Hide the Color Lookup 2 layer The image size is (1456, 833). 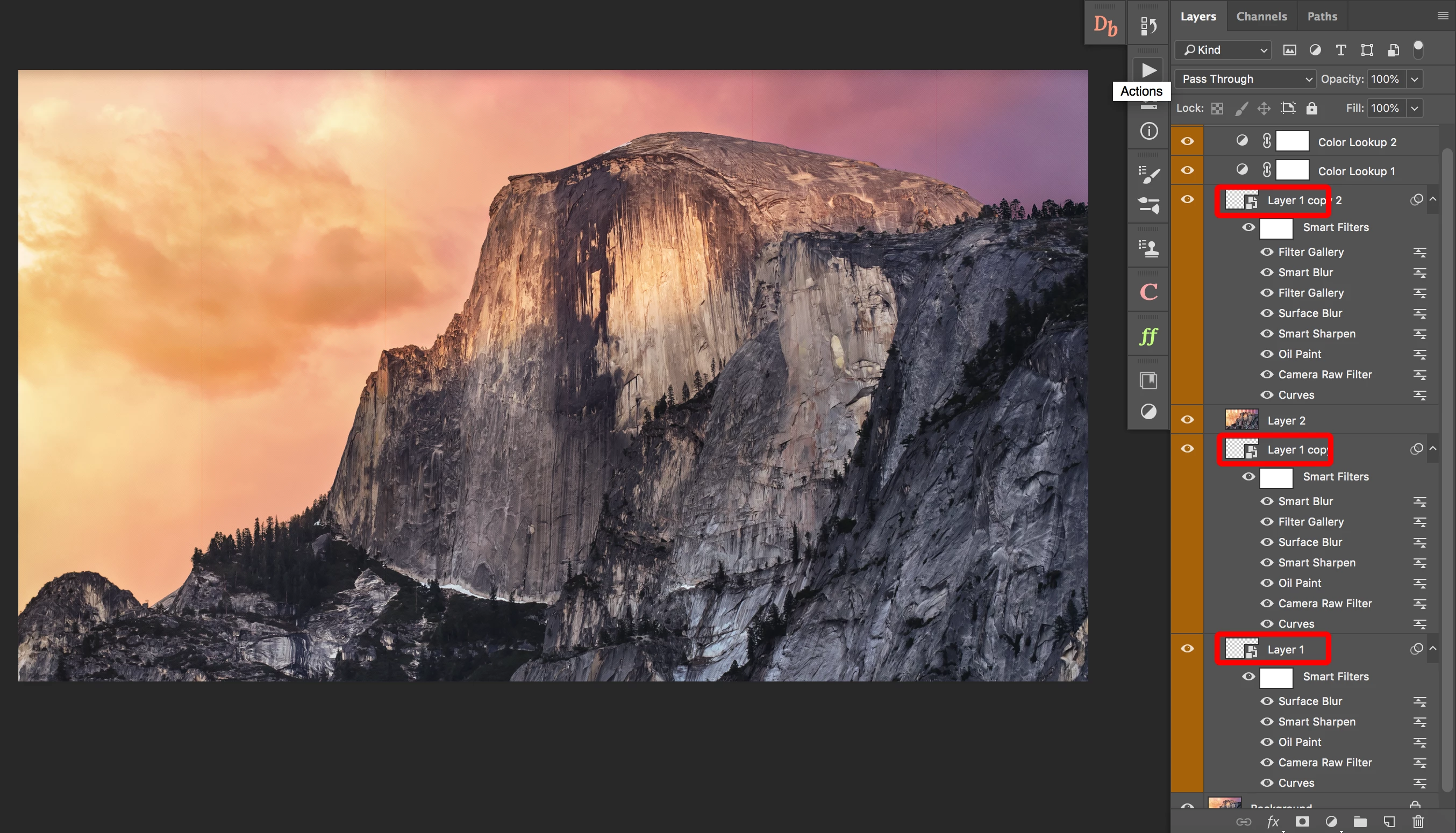pyautogui.click(x=1187, y=141)
